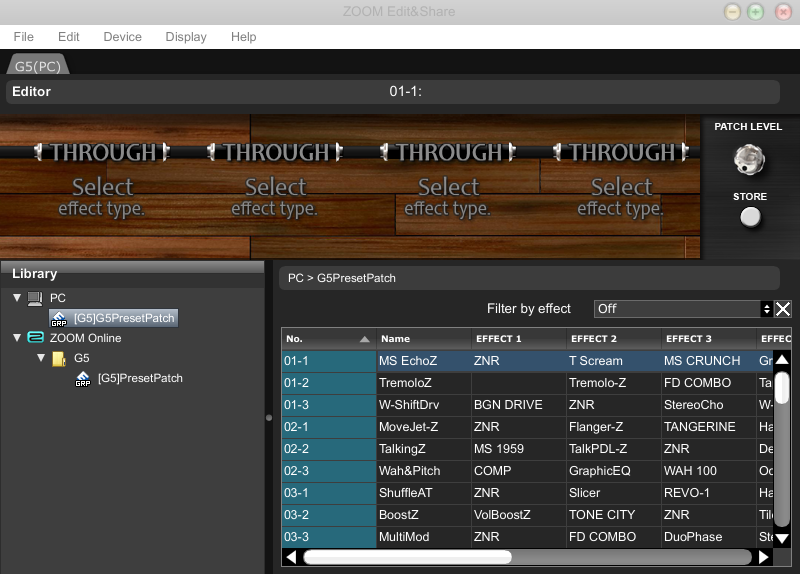The height and width of the screenshot is (574, 800).
Task: Click the PATCH LEVEL knob
Action: point(749,159)
